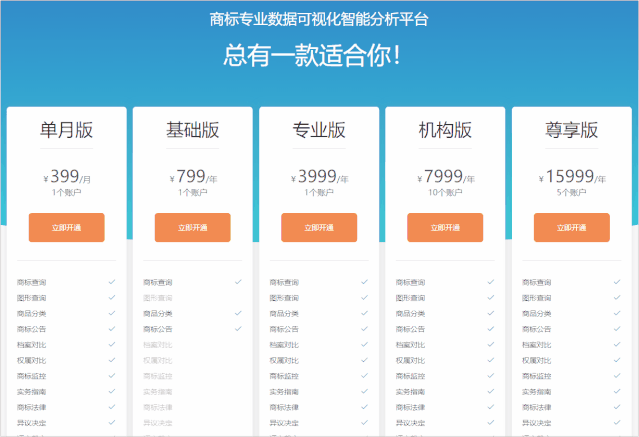Image resolution: width=639 pixels, height=437 pixels.
Task: Click 立即开通 button under 专业版
Action: pyautogui.click(x=319, y=227)
